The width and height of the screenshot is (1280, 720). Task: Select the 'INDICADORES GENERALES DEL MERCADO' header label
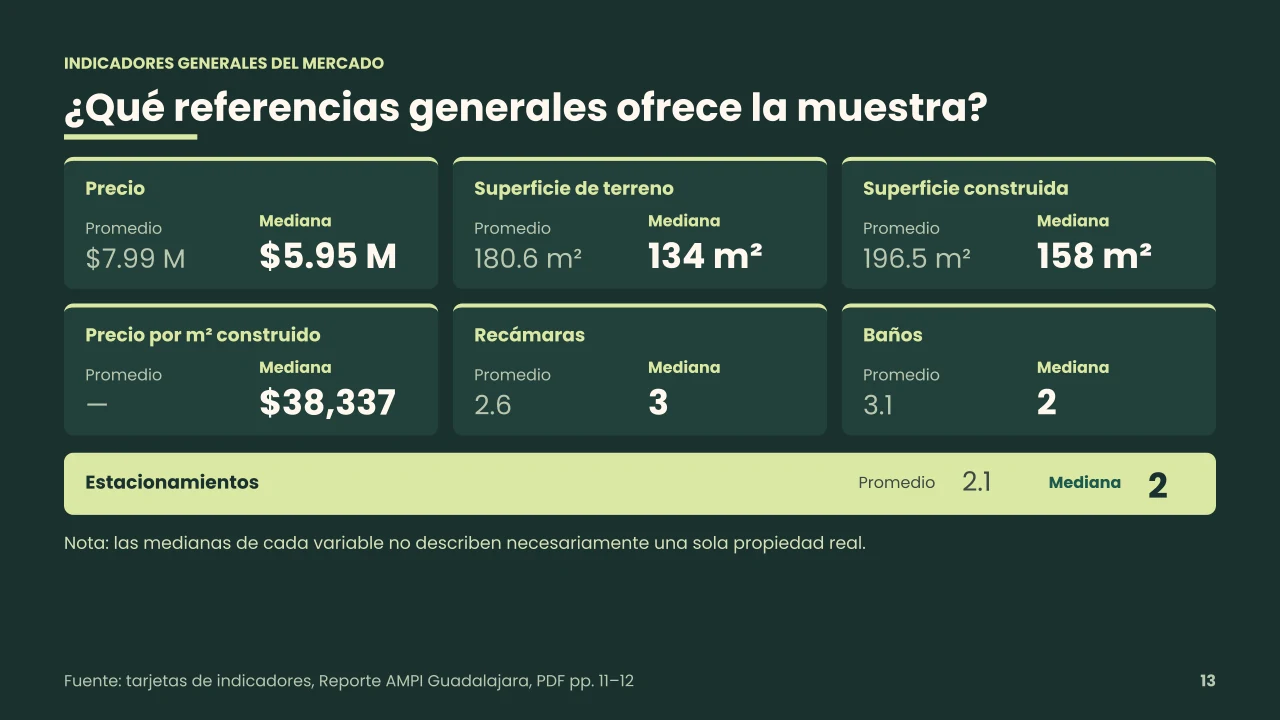[224, 63]
